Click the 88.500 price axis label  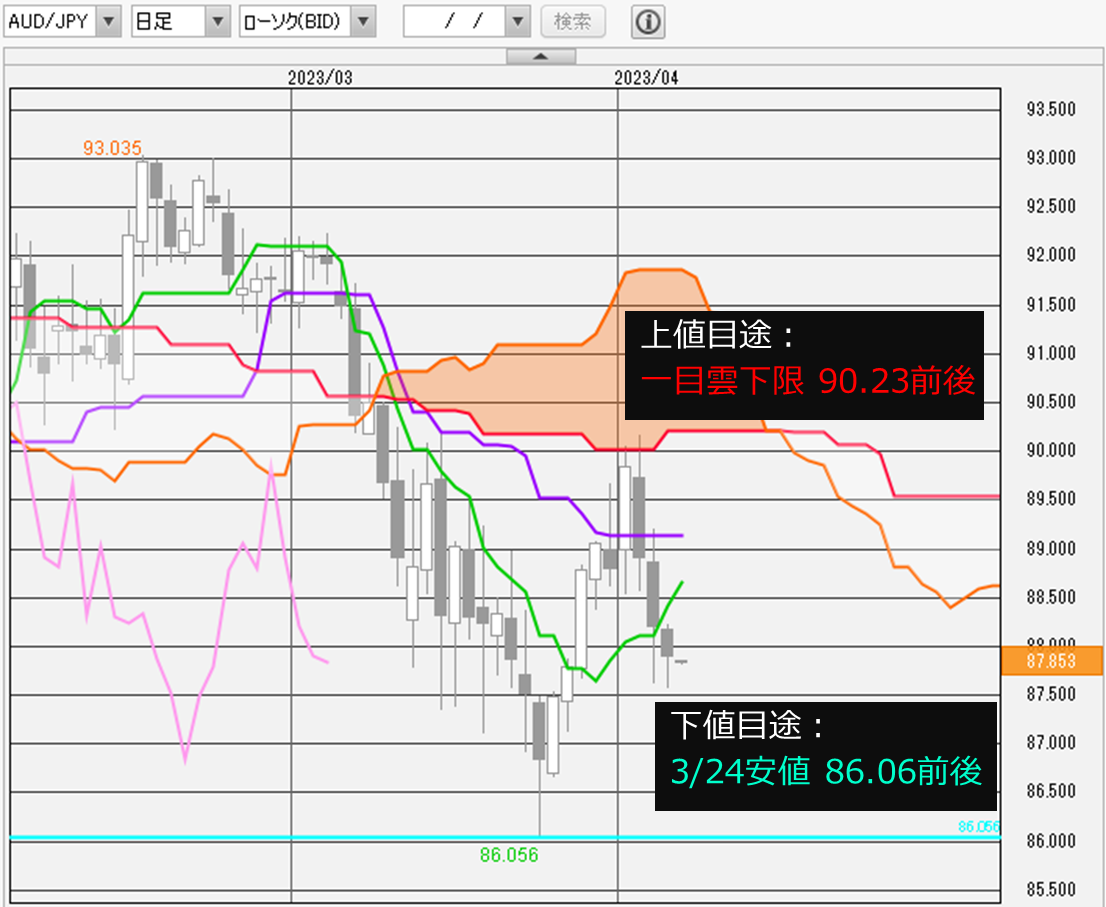coord(1051,597)
